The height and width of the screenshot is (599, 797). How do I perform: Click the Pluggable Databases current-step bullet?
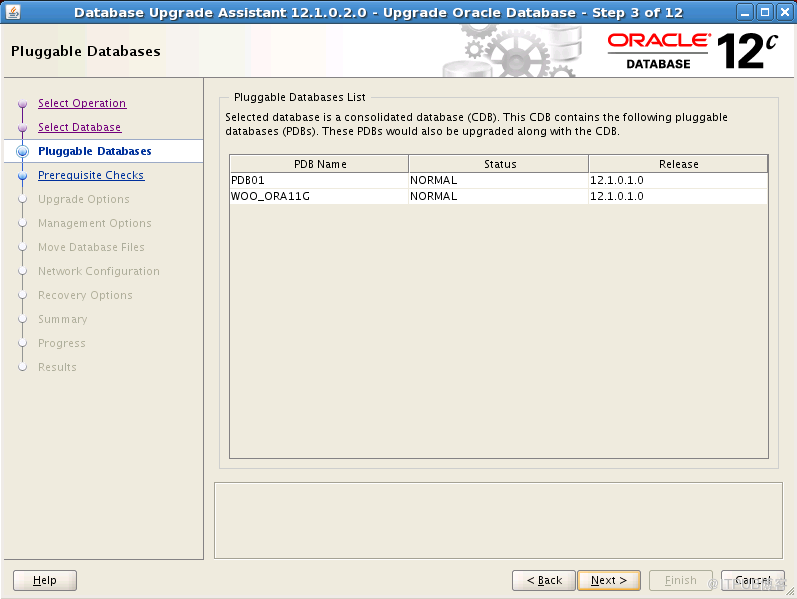pos(22,151)
